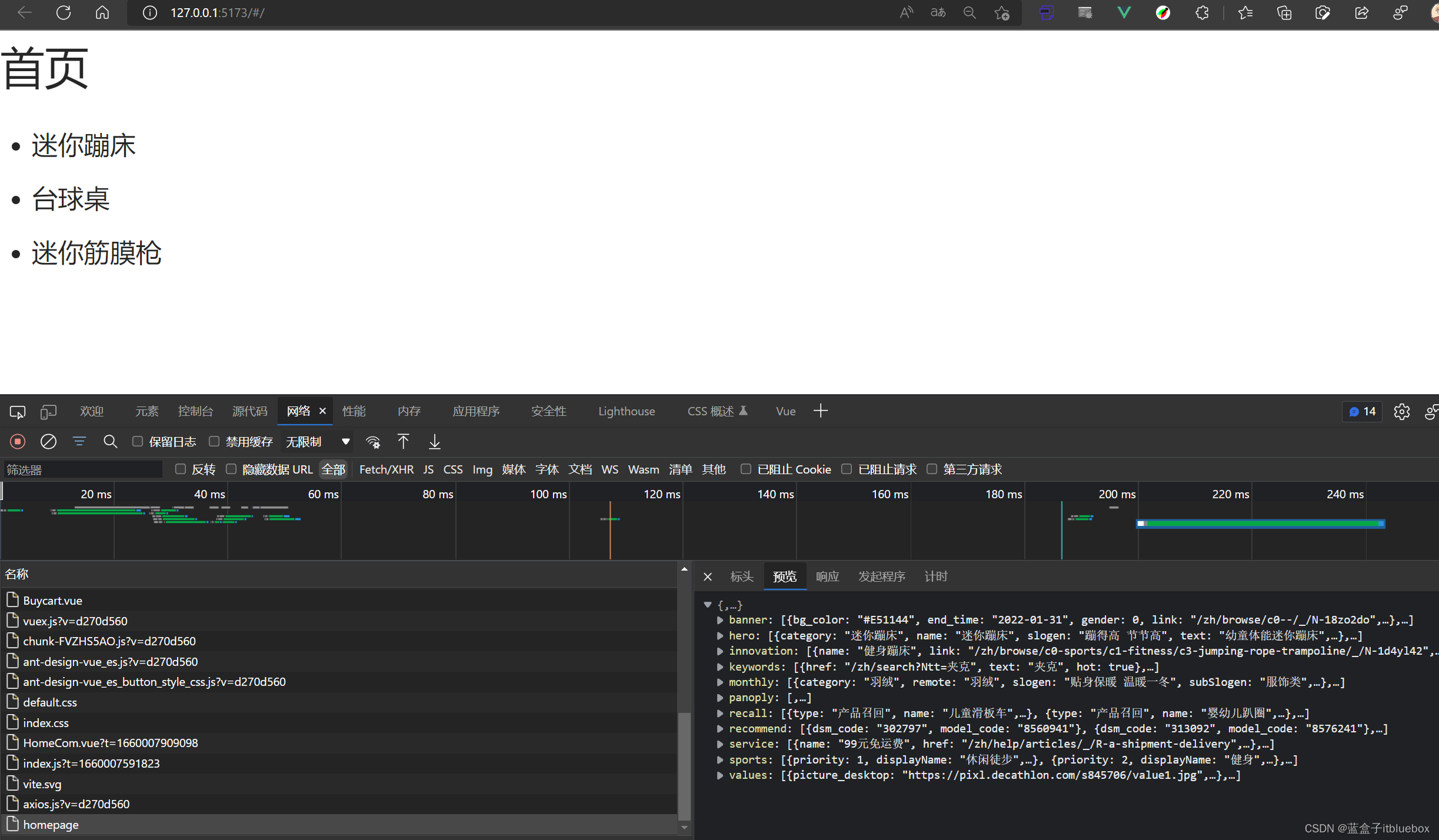Check 已阻止请求 checkbox
This screenshot has height=840, width=1439.
point(847,469)
